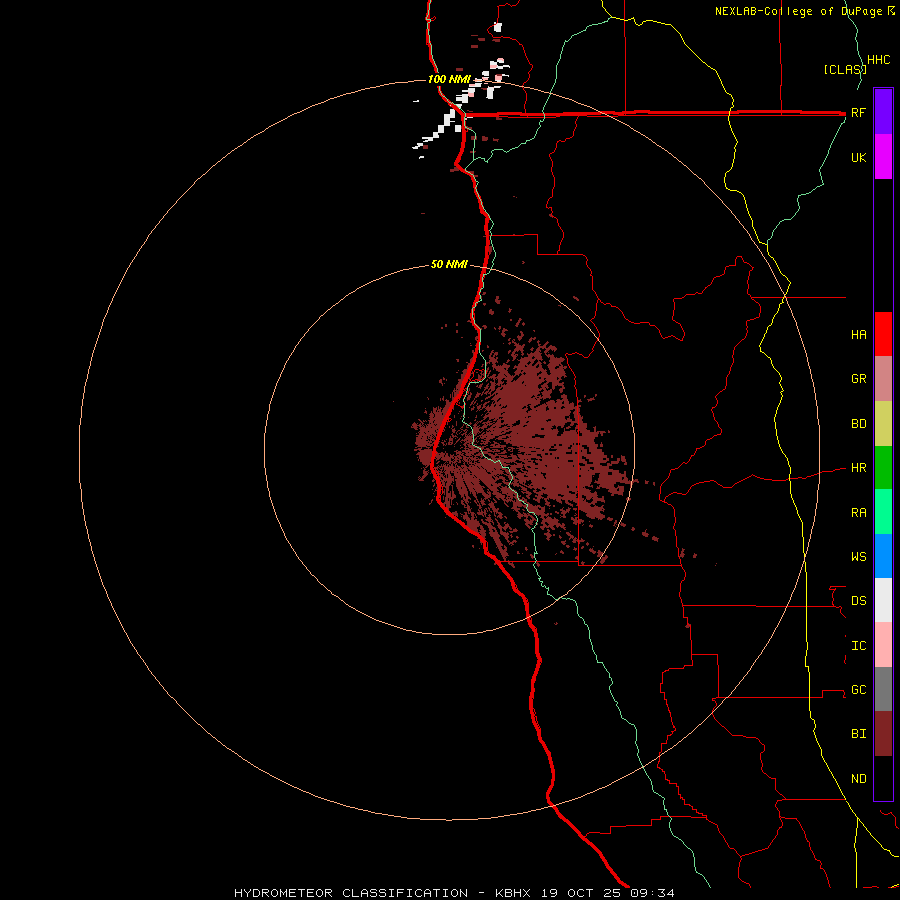Image resolution: width=900 pixels, height=900 pixels.
Task: Click the KBHX radar site identifier
Action: tap(513, 893)
